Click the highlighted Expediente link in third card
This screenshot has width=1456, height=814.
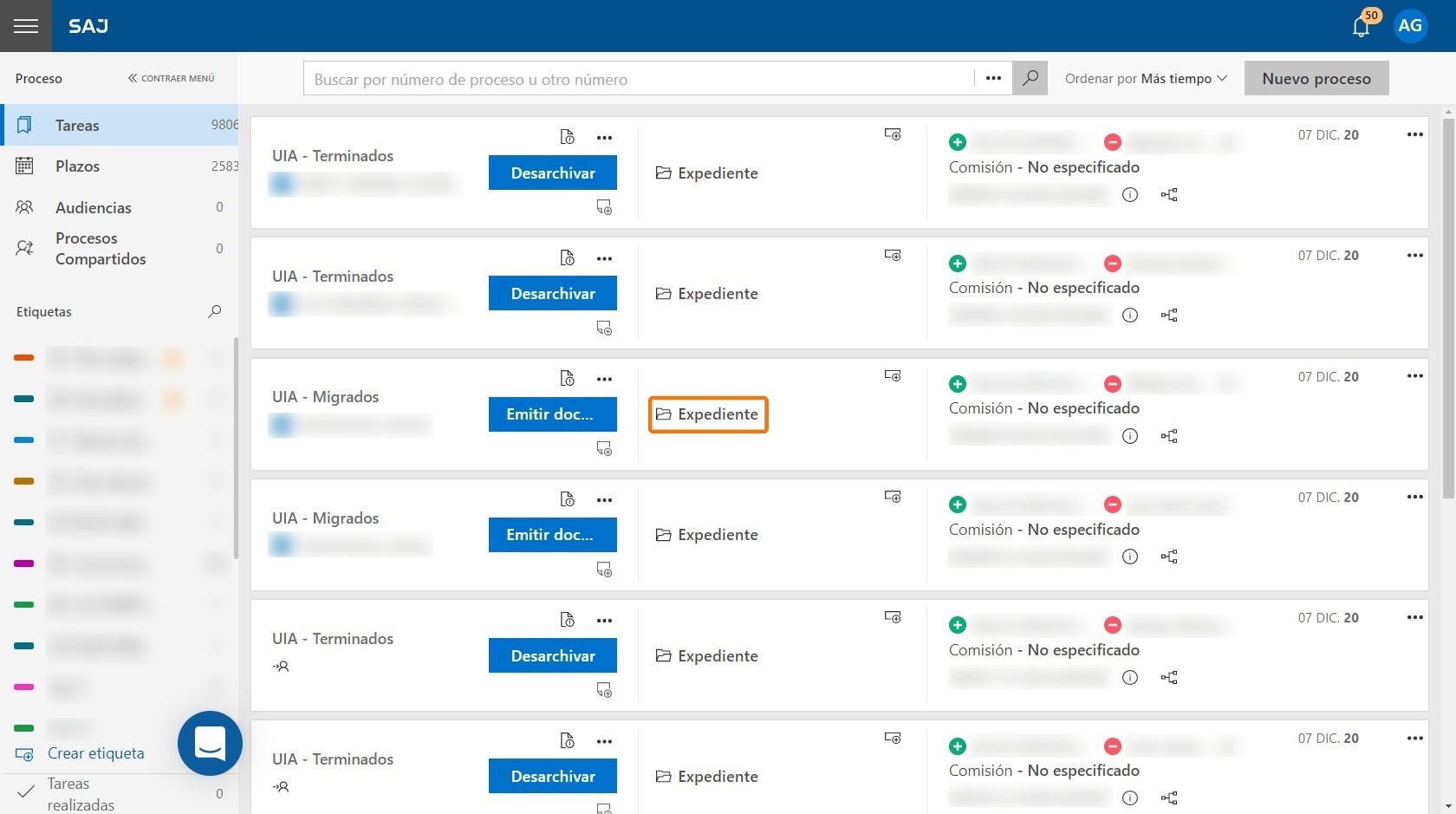tap(708, 414)
